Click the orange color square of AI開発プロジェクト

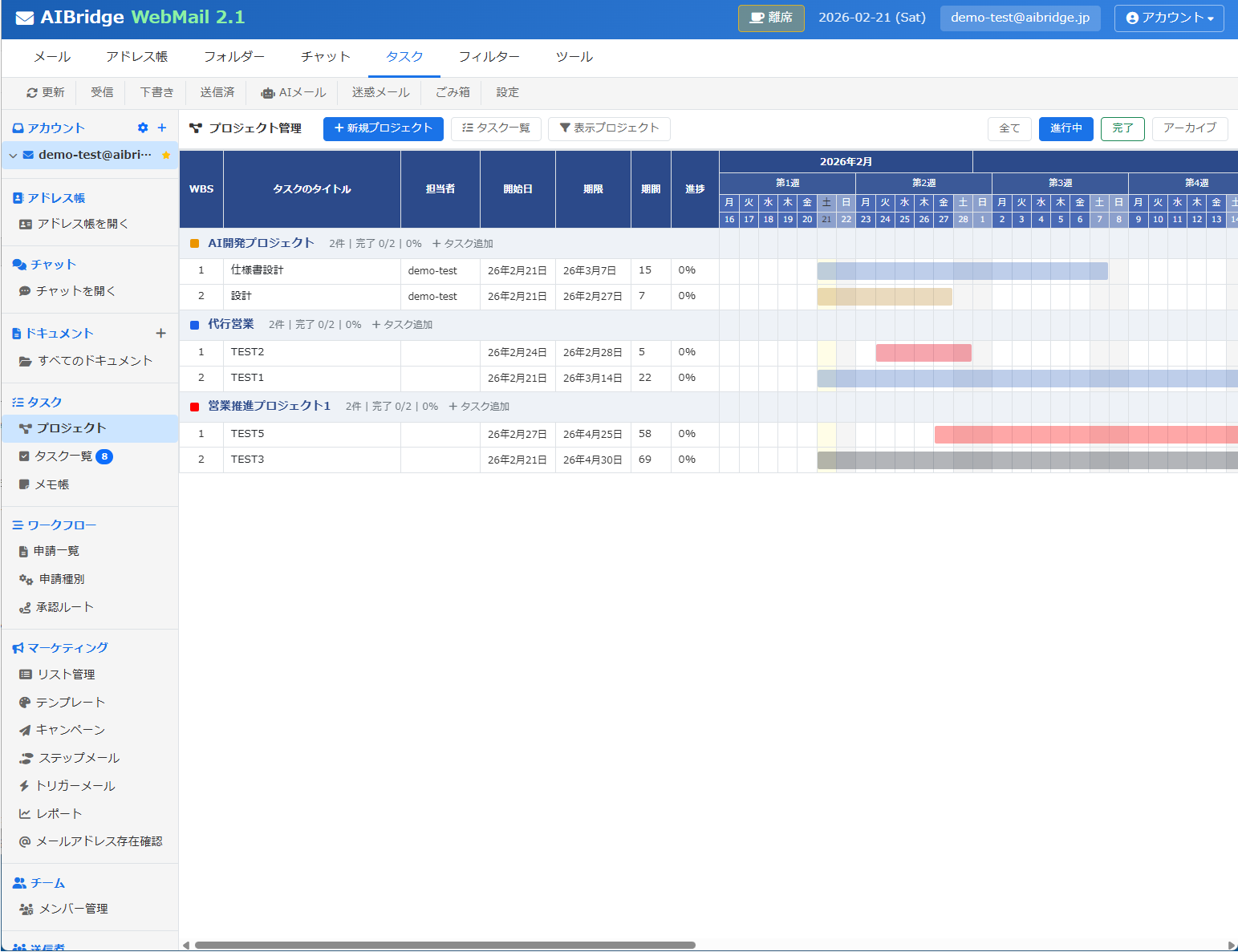tap(193, 241)
